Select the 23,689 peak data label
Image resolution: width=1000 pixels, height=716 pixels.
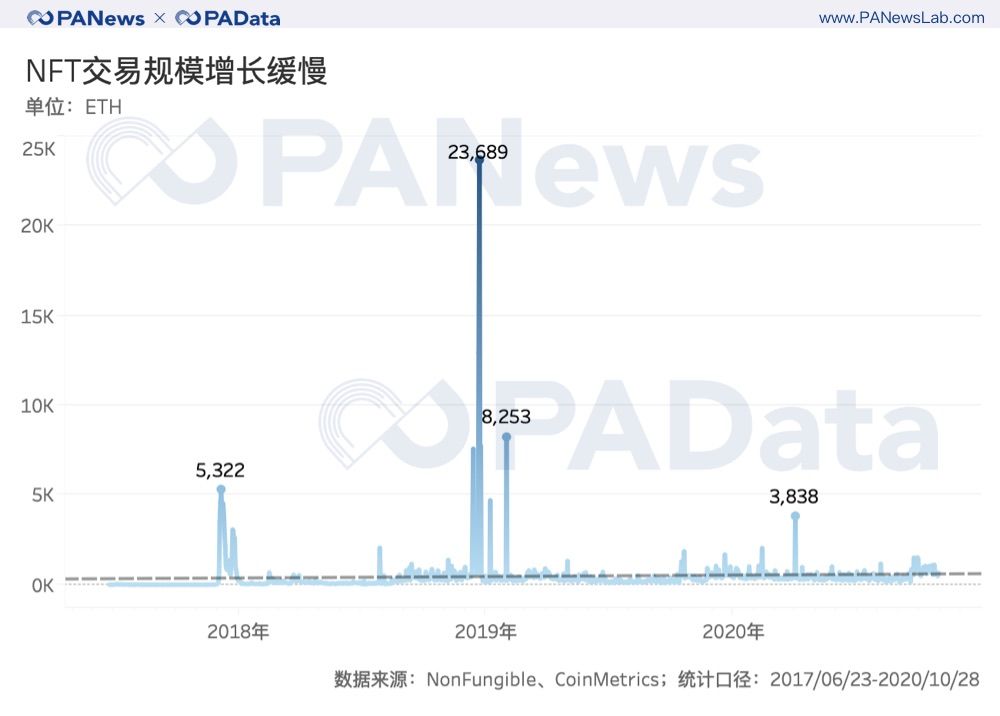click(478, 153)
